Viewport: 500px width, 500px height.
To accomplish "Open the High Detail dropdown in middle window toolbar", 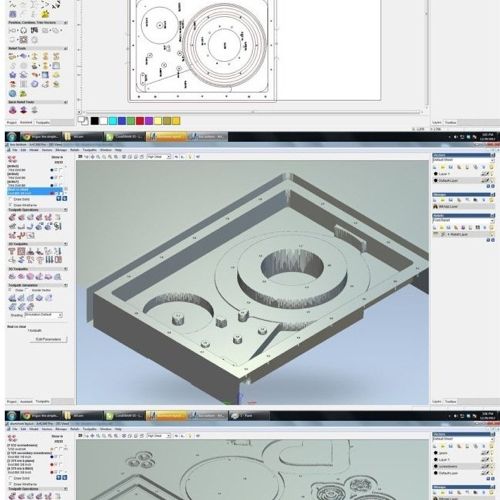I will (x=159, y=156).
